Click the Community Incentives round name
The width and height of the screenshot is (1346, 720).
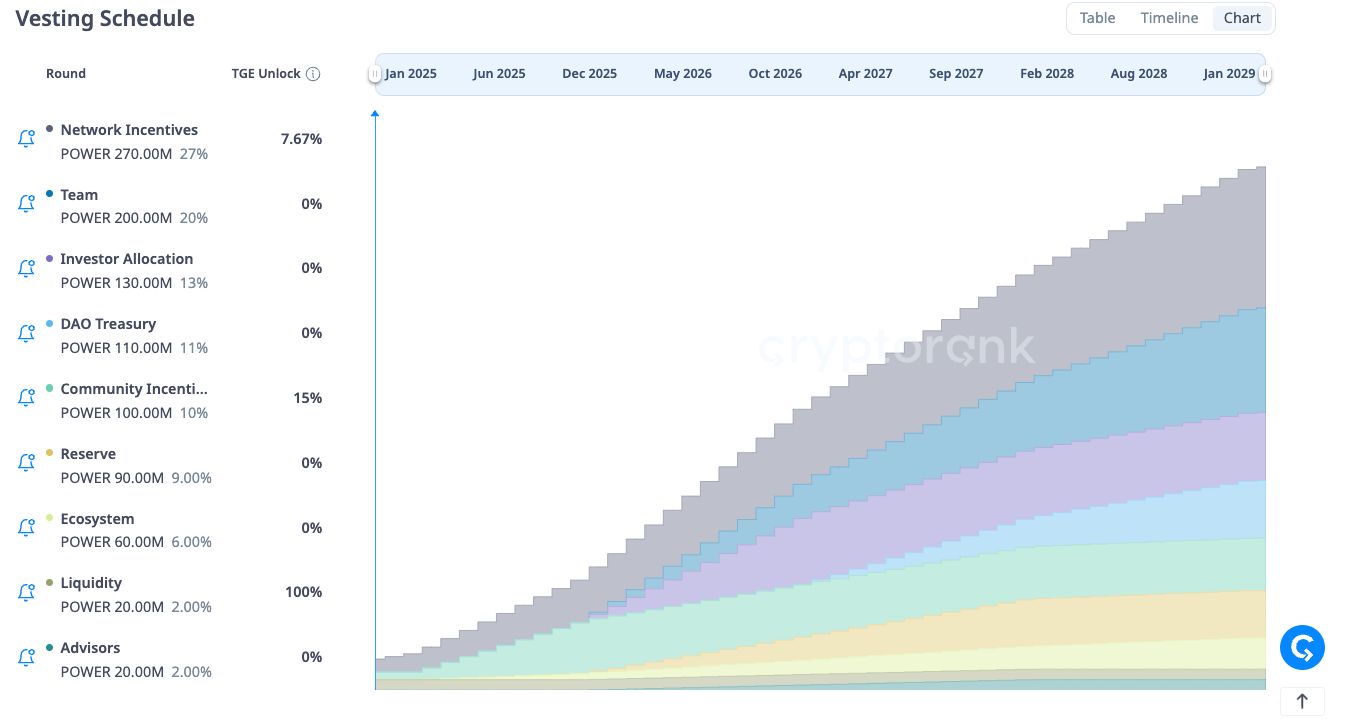134,389
